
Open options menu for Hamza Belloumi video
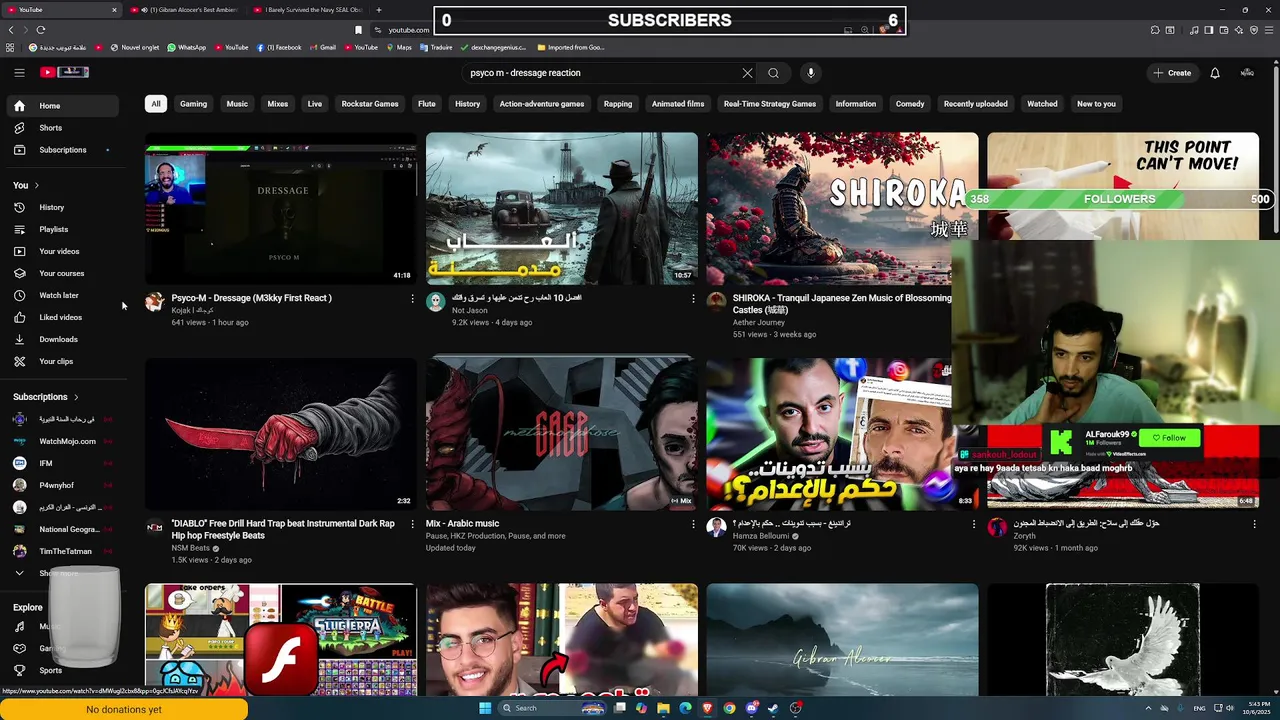pyautogui.click(x=974, y=524)
